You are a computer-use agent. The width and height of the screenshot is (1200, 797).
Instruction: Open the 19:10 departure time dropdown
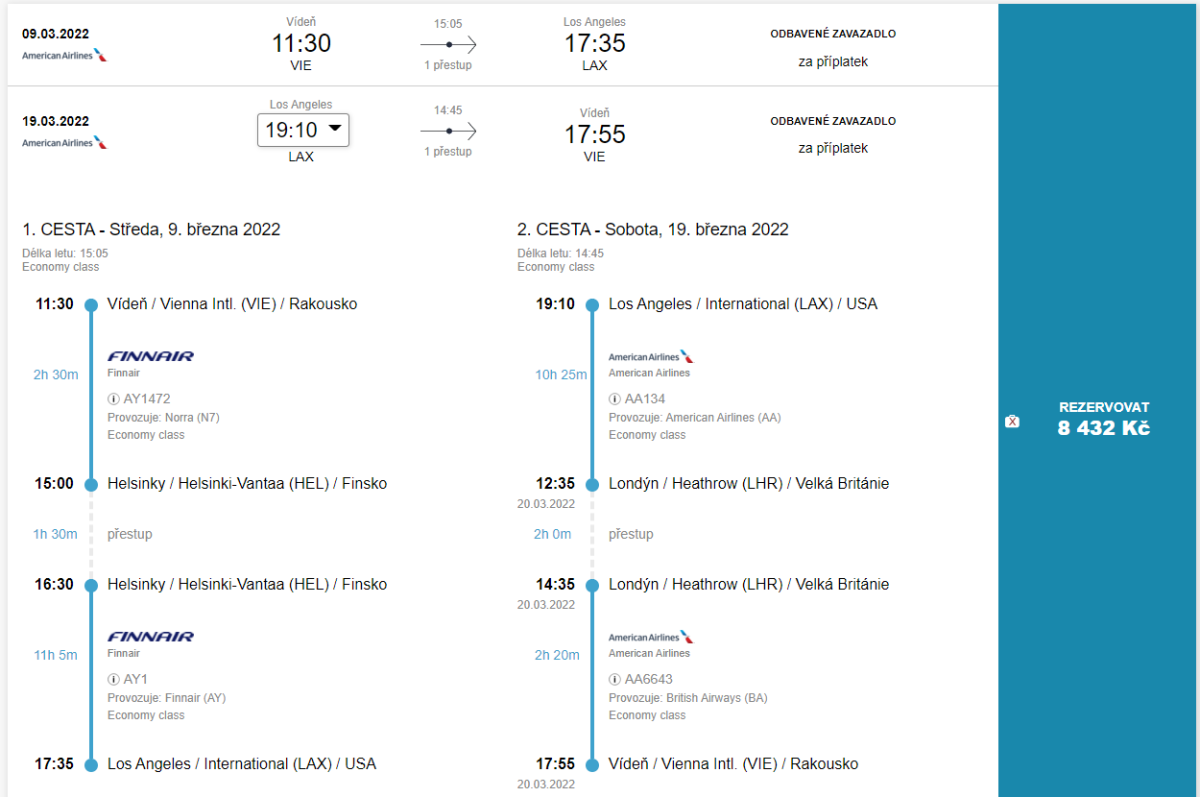pyautogui.click(x=303, y=130)
